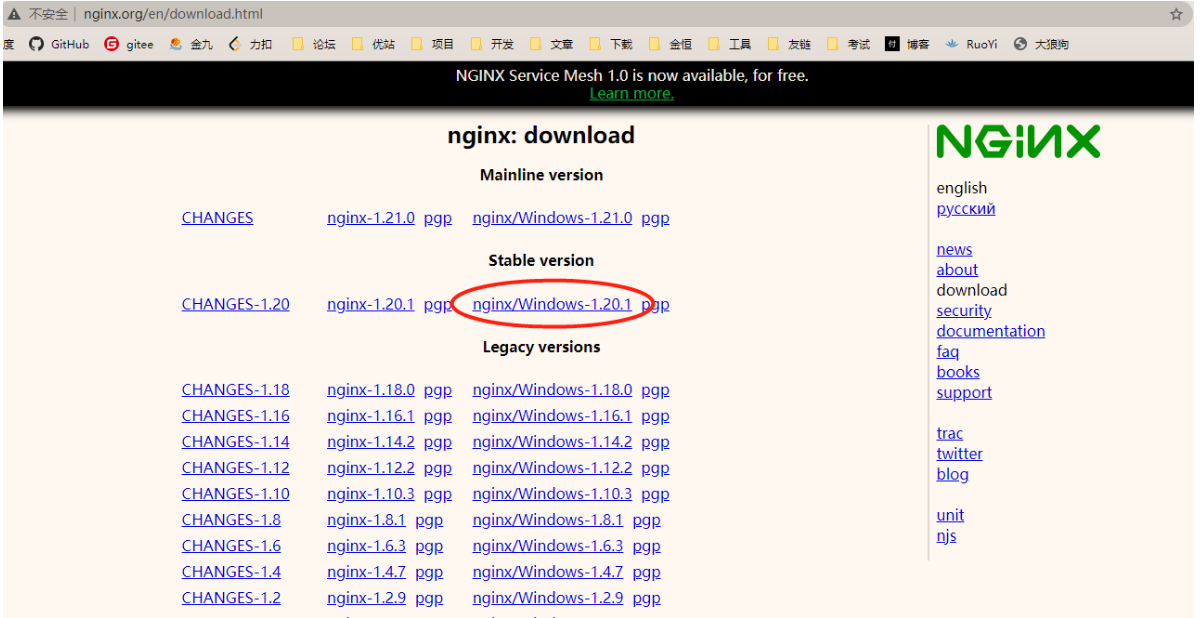Open the books page
1200x618 pixels.
[958, 372]
